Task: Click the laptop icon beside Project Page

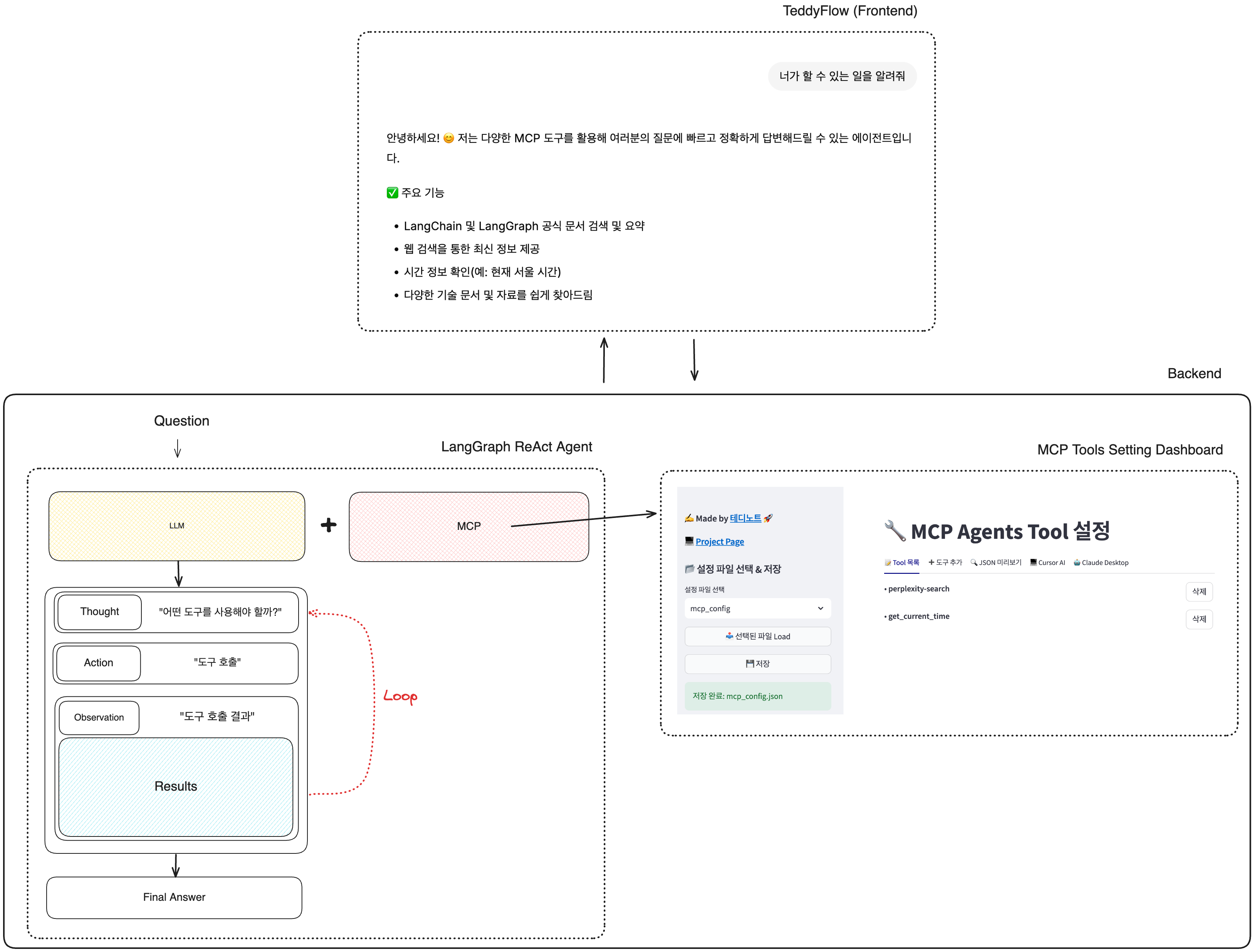Action: pos(689,542)
